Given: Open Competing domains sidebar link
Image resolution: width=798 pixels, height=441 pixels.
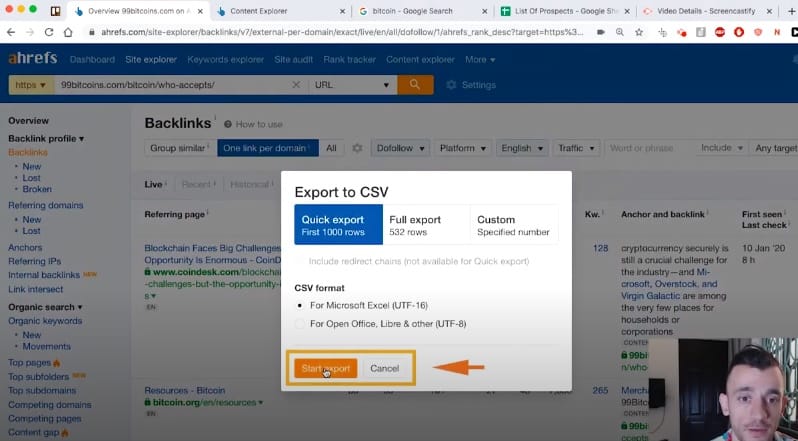Looking at the screenshot, I should pos(50,404).
